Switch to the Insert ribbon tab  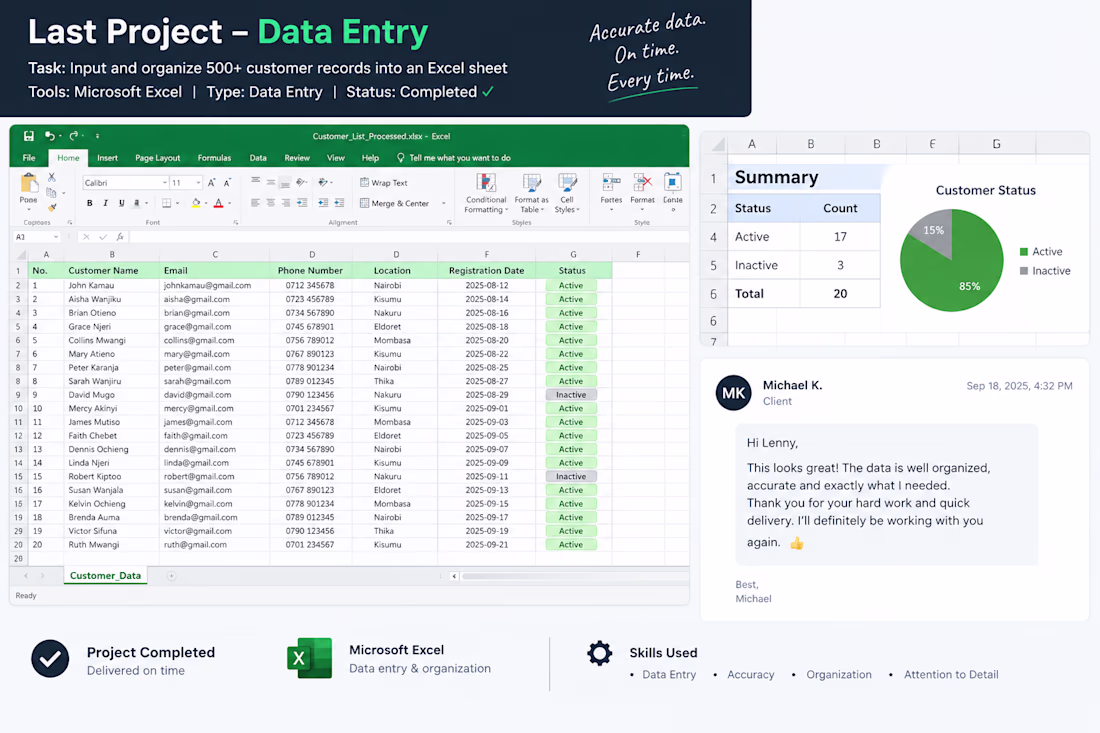tap(107, 158)
